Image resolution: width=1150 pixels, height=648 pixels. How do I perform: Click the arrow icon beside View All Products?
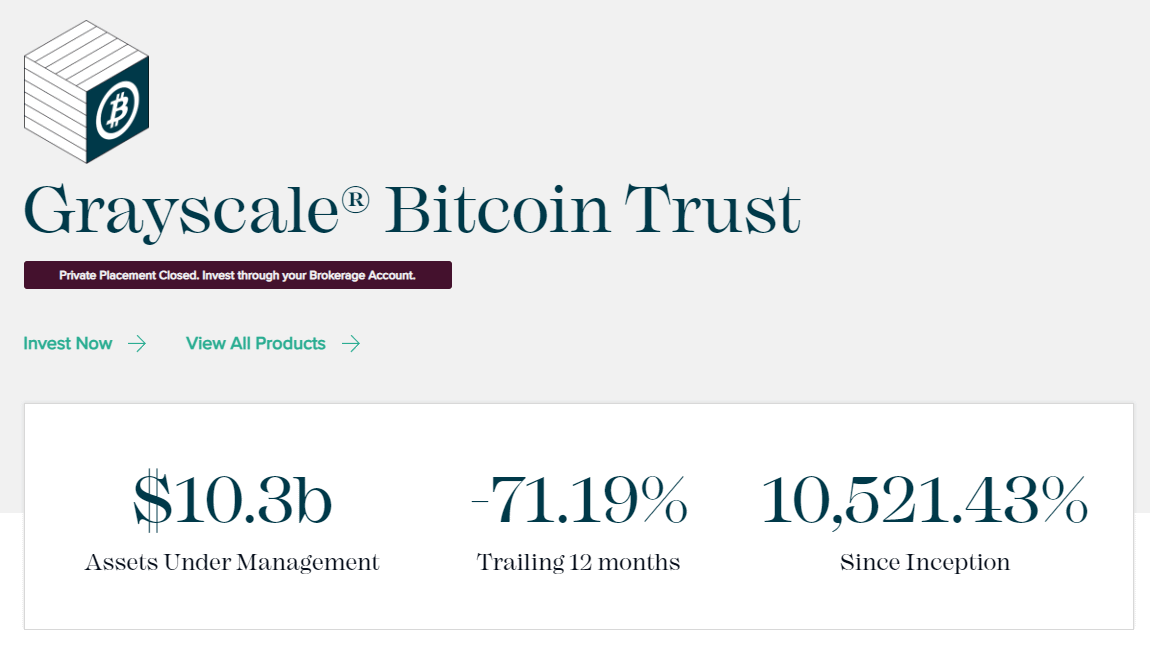click(x=351, y=344)
